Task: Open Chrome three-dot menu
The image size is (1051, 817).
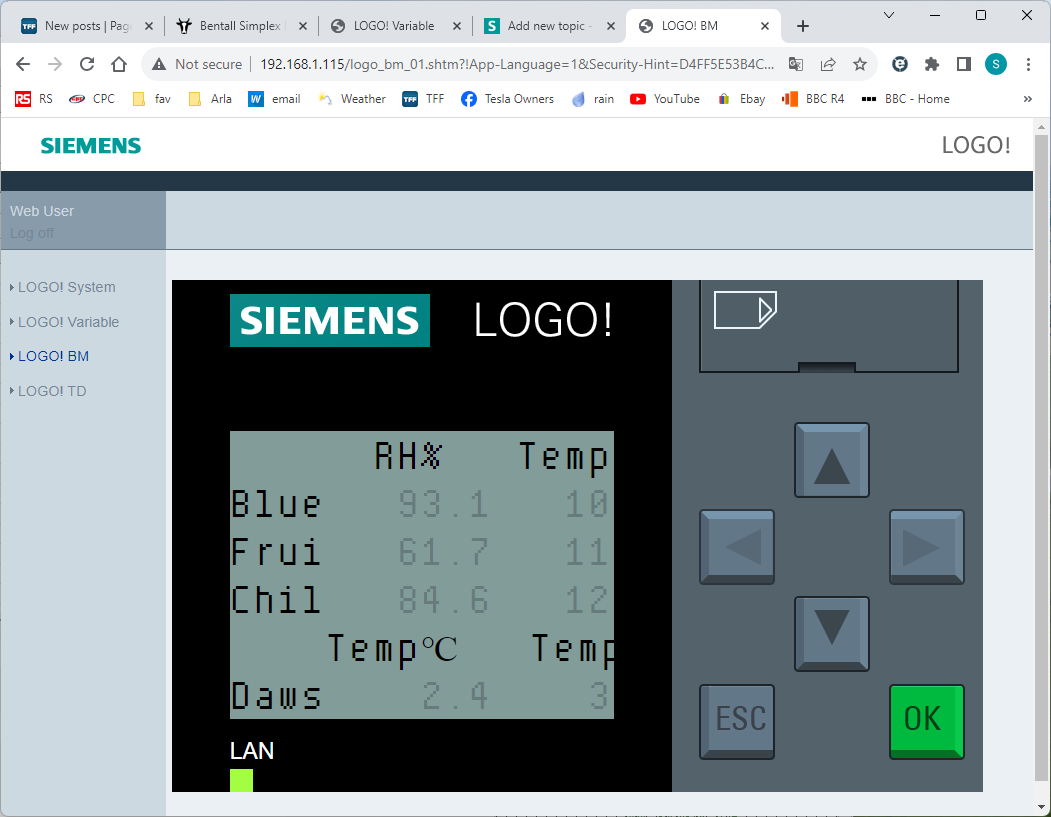Action: (x=1028, y=64)
